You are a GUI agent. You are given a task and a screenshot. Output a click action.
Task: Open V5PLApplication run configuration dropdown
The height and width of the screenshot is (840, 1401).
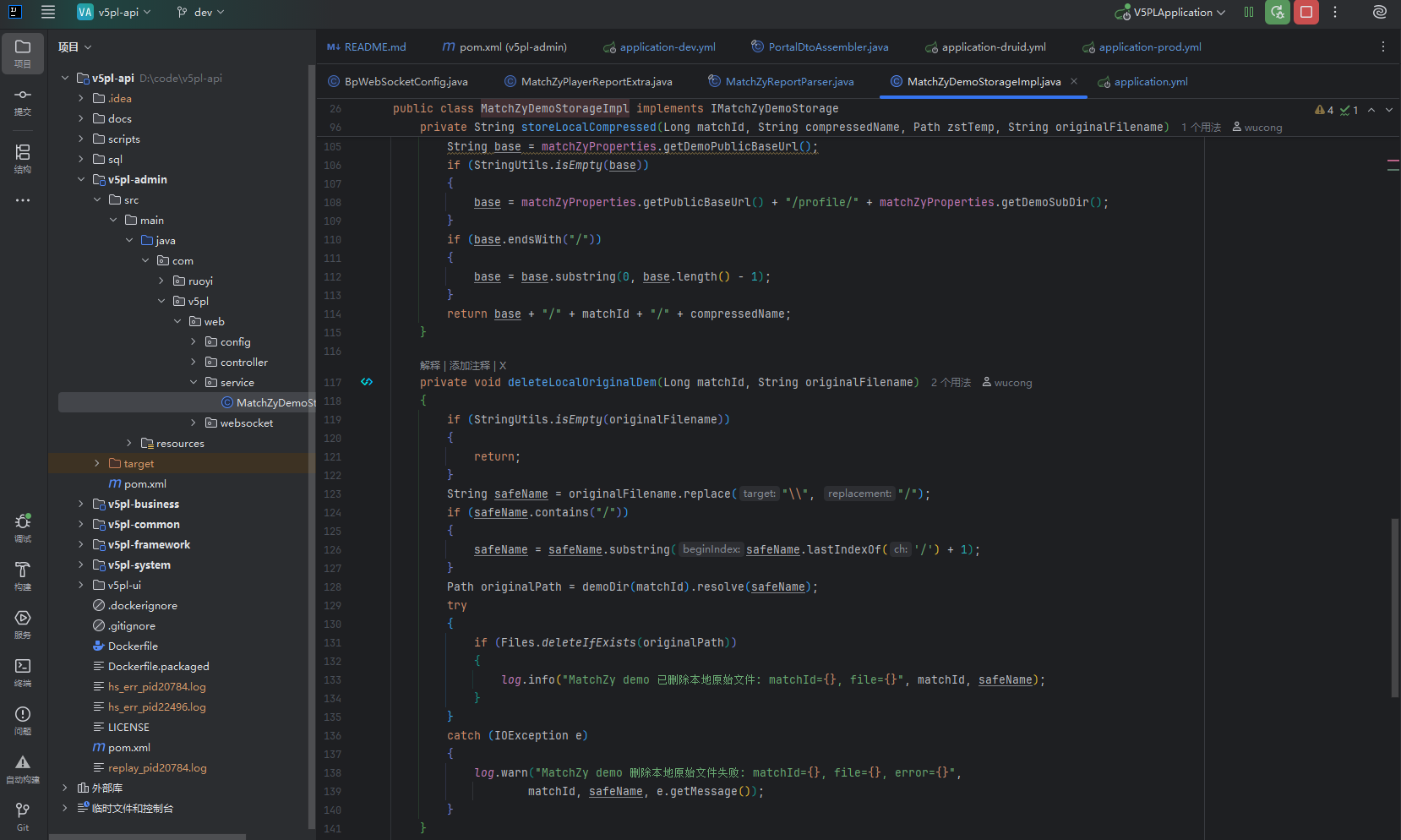1170,12
